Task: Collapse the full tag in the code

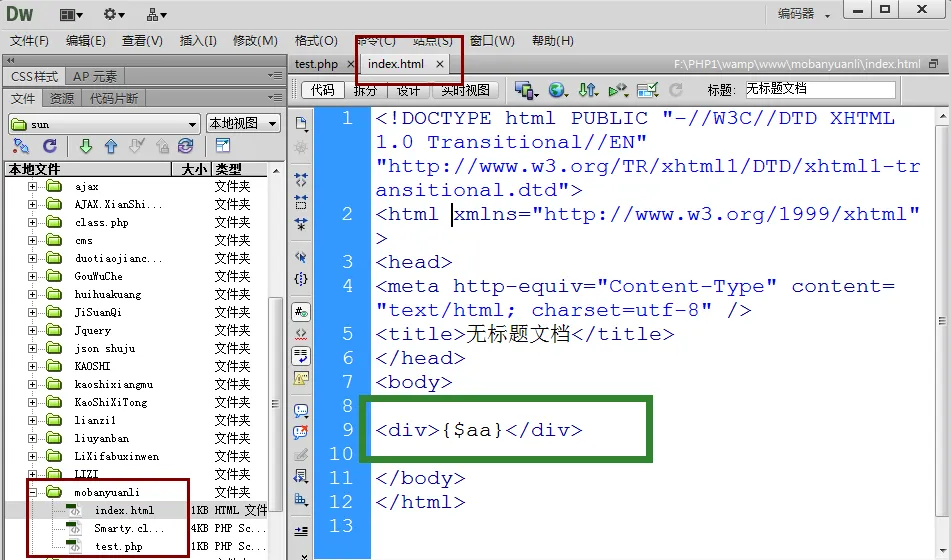Action: point(301,180)
